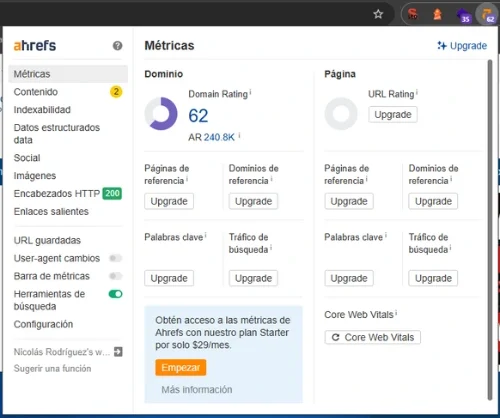Open the Más información link

point(197,389)
